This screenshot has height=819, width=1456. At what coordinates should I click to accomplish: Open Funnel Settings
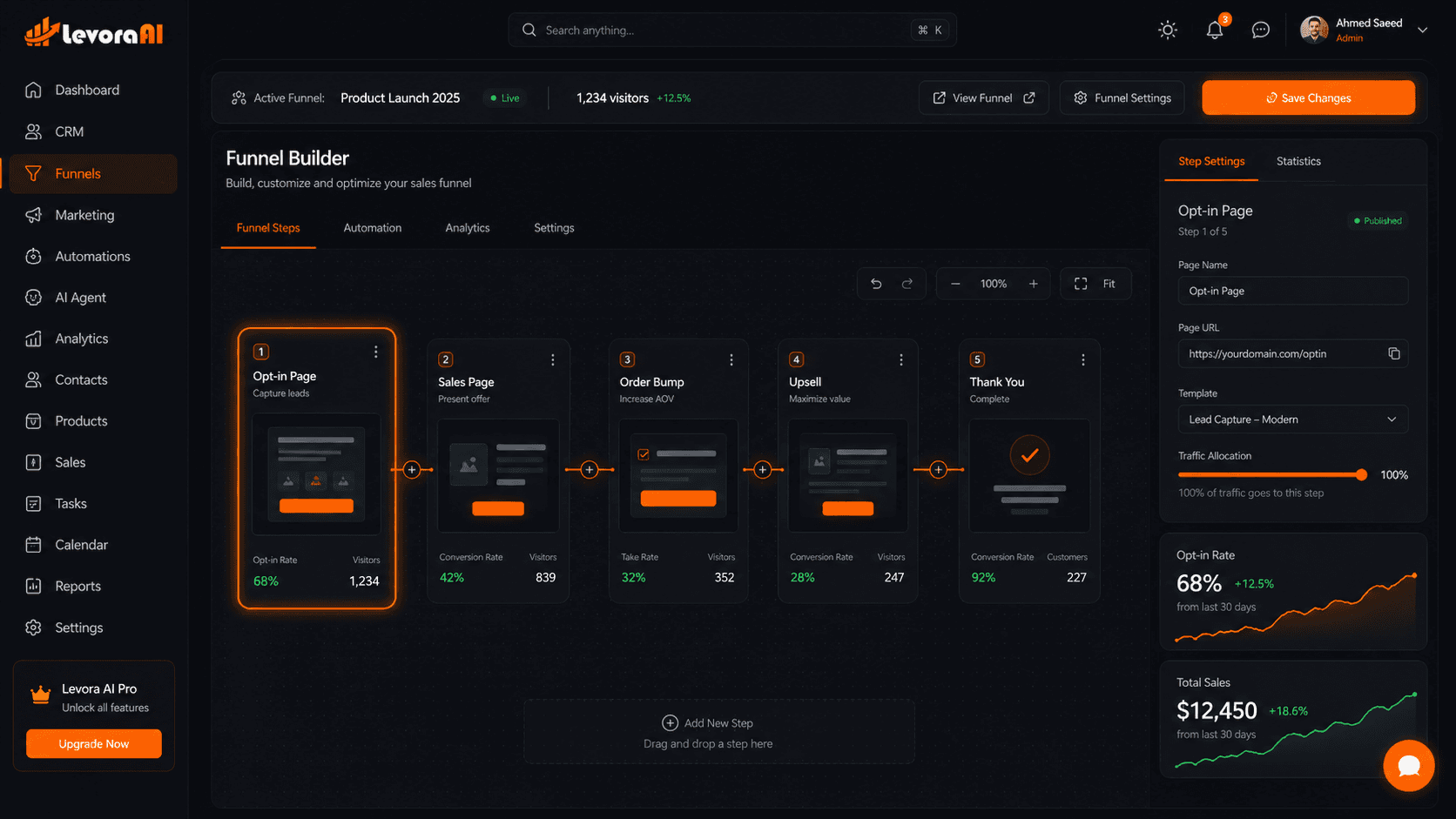(1122, 97)
